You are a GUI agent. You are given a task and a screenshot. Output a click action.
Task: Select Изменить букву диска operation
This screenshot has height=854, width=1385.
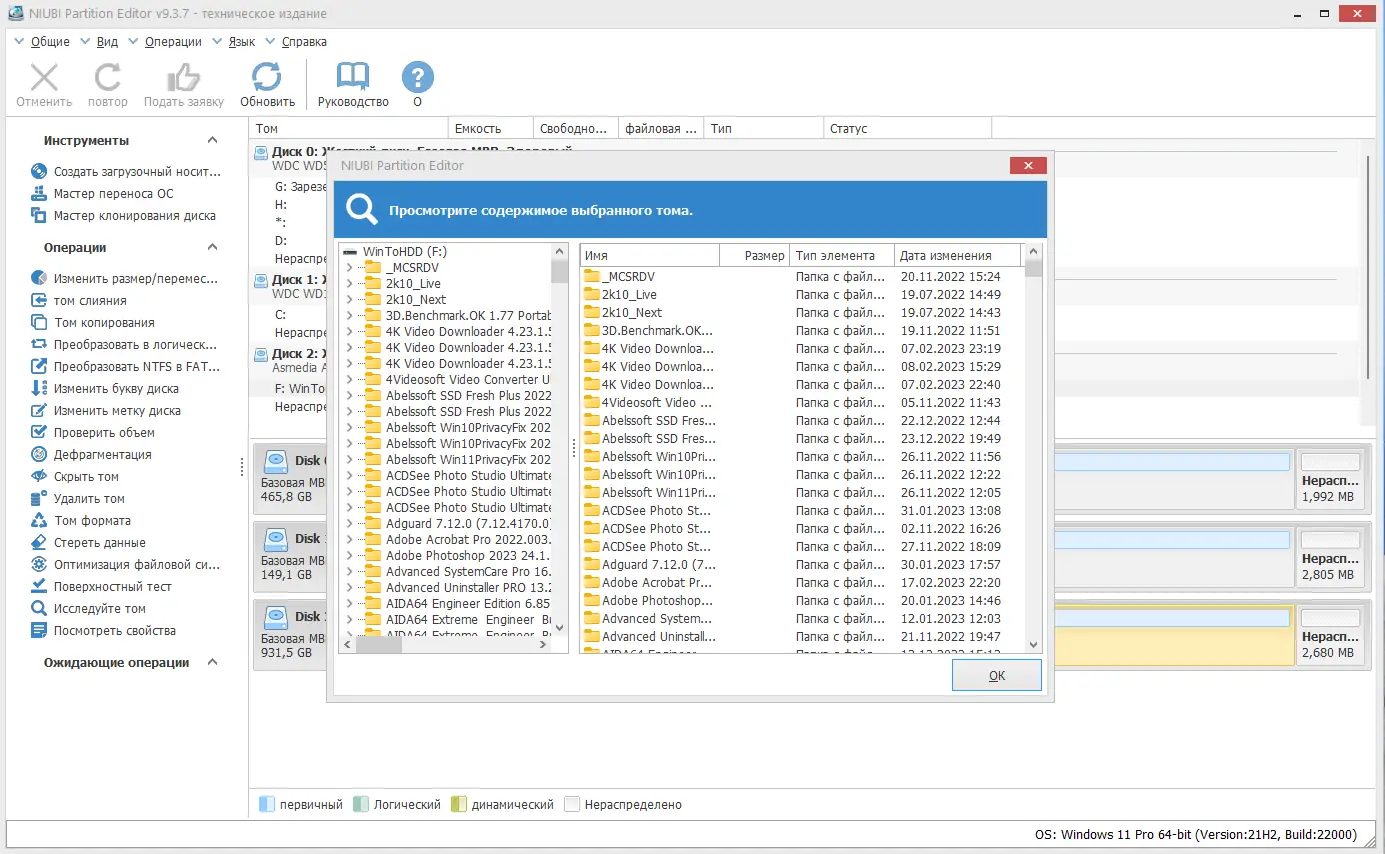[105, 389]
